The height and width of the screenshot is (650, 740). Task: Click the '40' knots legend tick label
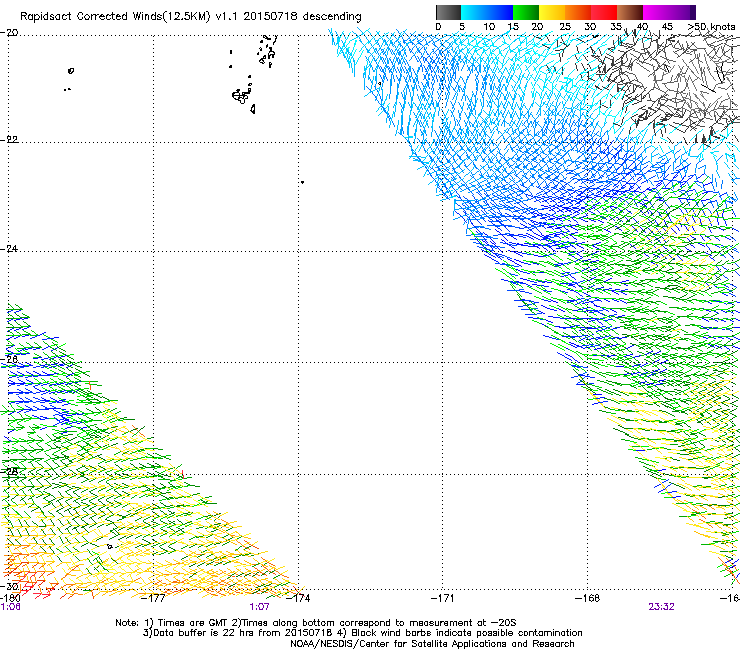pyautogui.click(x=642, y=27)
